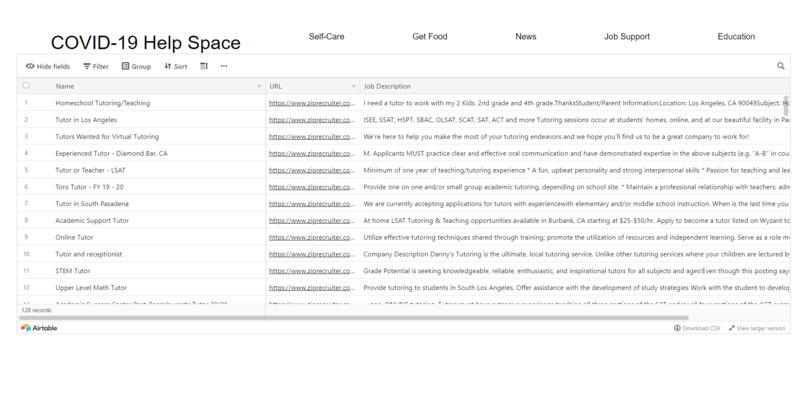Open the Filter options

coord(96,66)
